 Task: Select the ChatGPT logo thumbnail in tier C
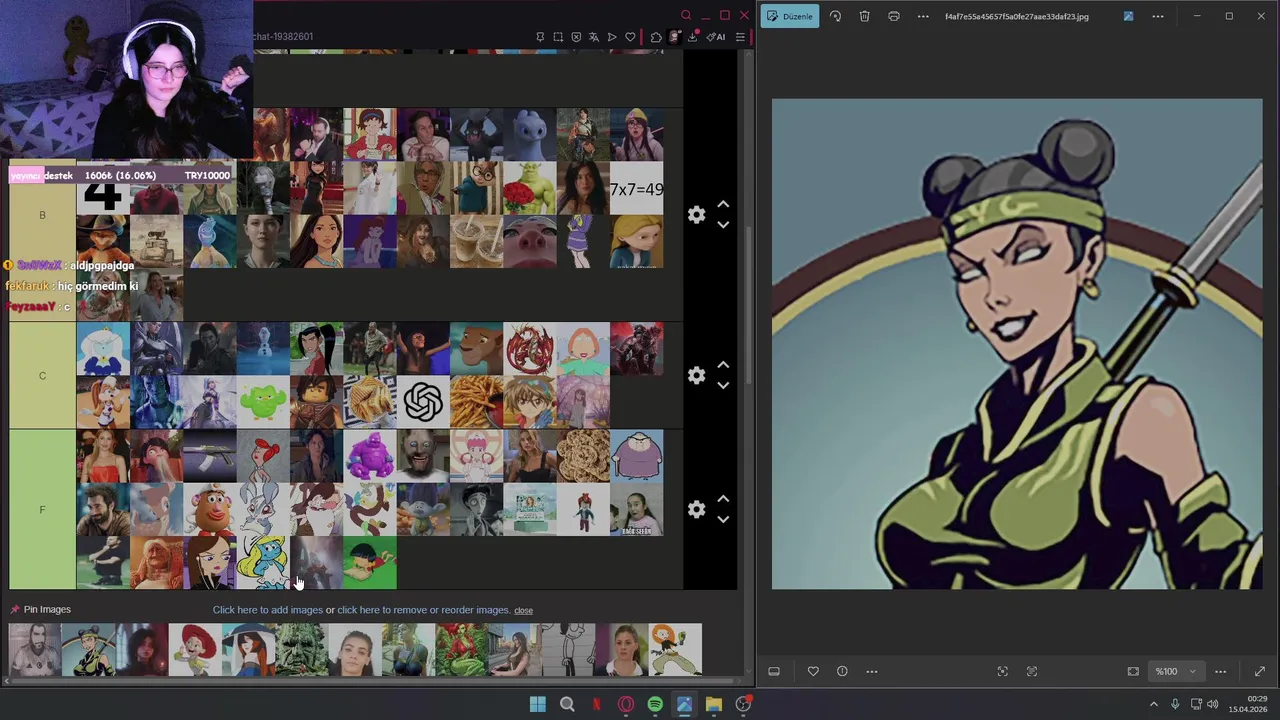pyautogui.click(x=423, y=402)
